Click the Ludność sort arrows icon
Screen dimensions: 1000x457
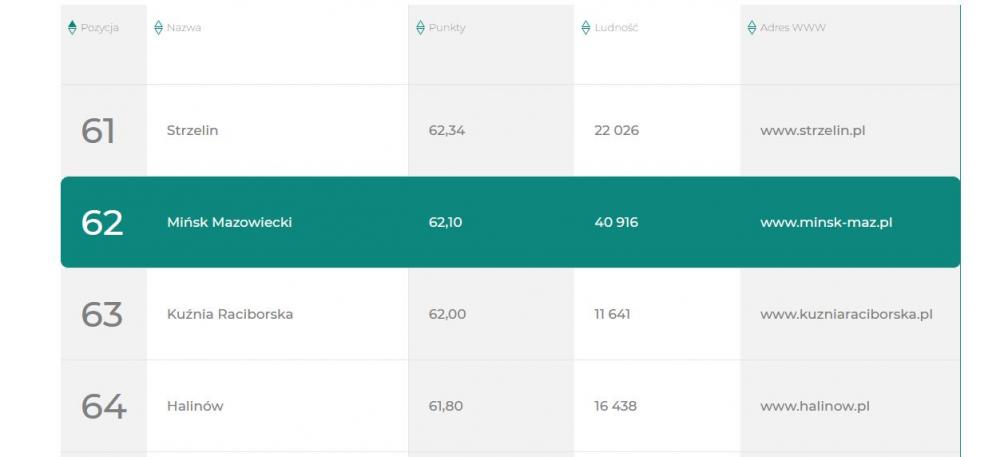tap(585, 27)
